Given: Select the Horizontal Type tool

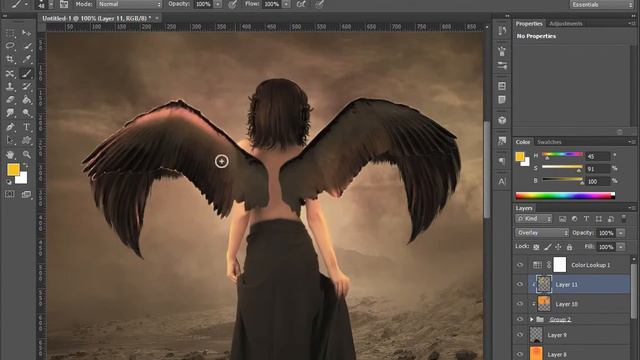Looking at the screenshot, I should tap(27, 127).
